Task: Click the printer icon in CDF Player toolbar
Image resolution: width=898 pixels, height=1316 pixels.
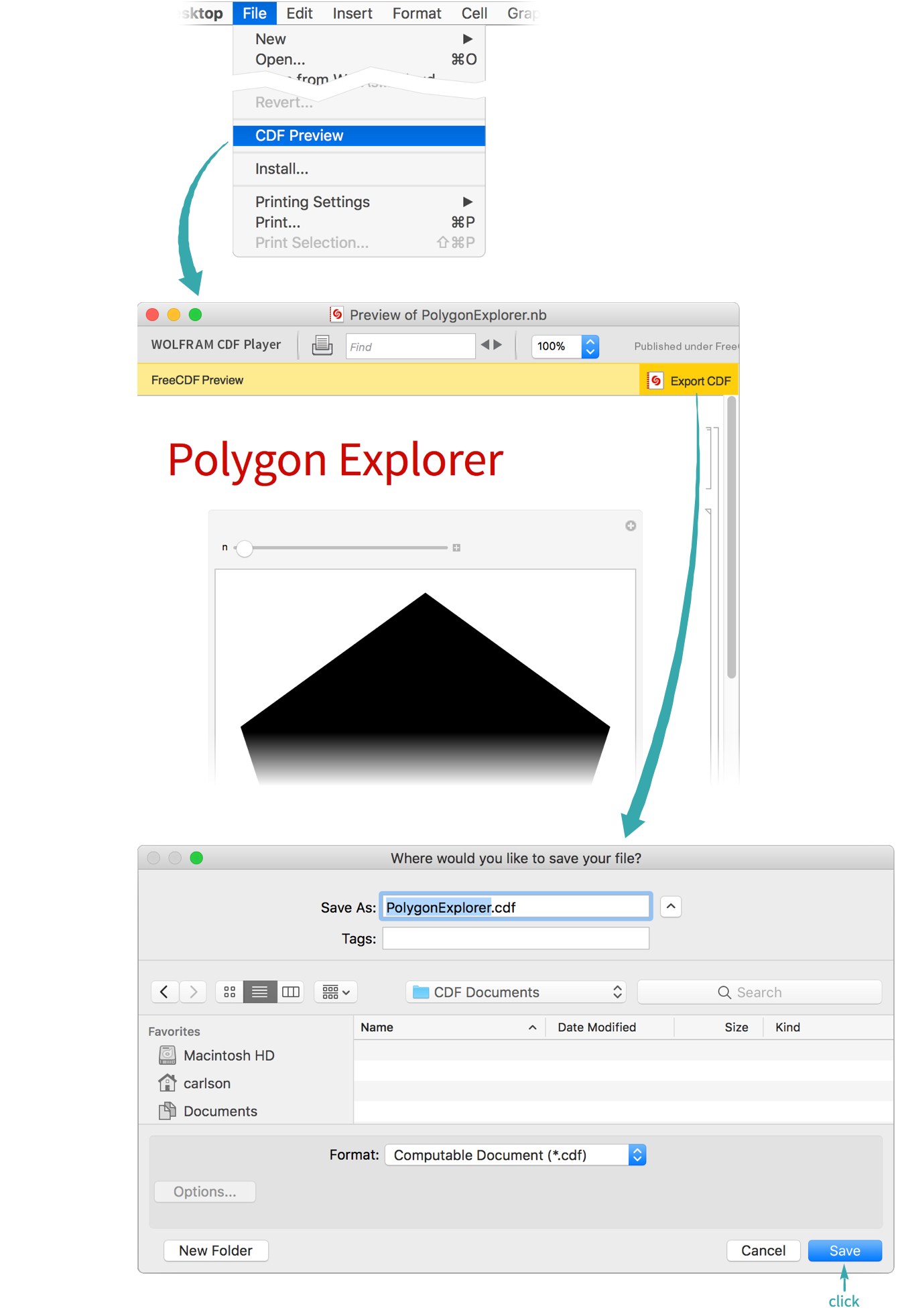Action: [x=322, y=345]
